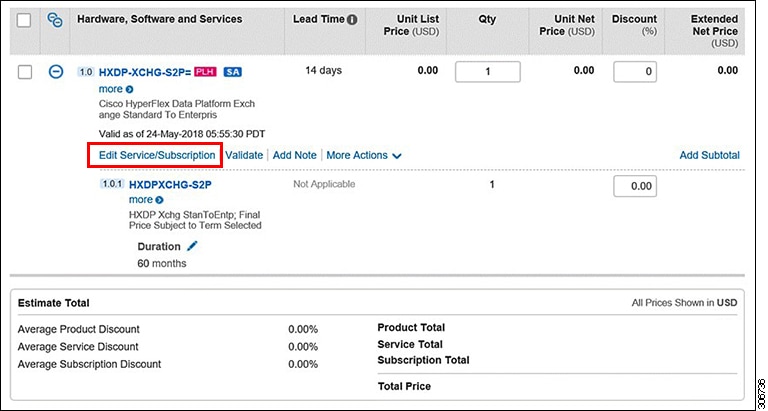Viewport: 768px width, 411px height.
Task: Select the HXDP-XCHG-S2P= line checkbox
Action: tap(24, 73)
